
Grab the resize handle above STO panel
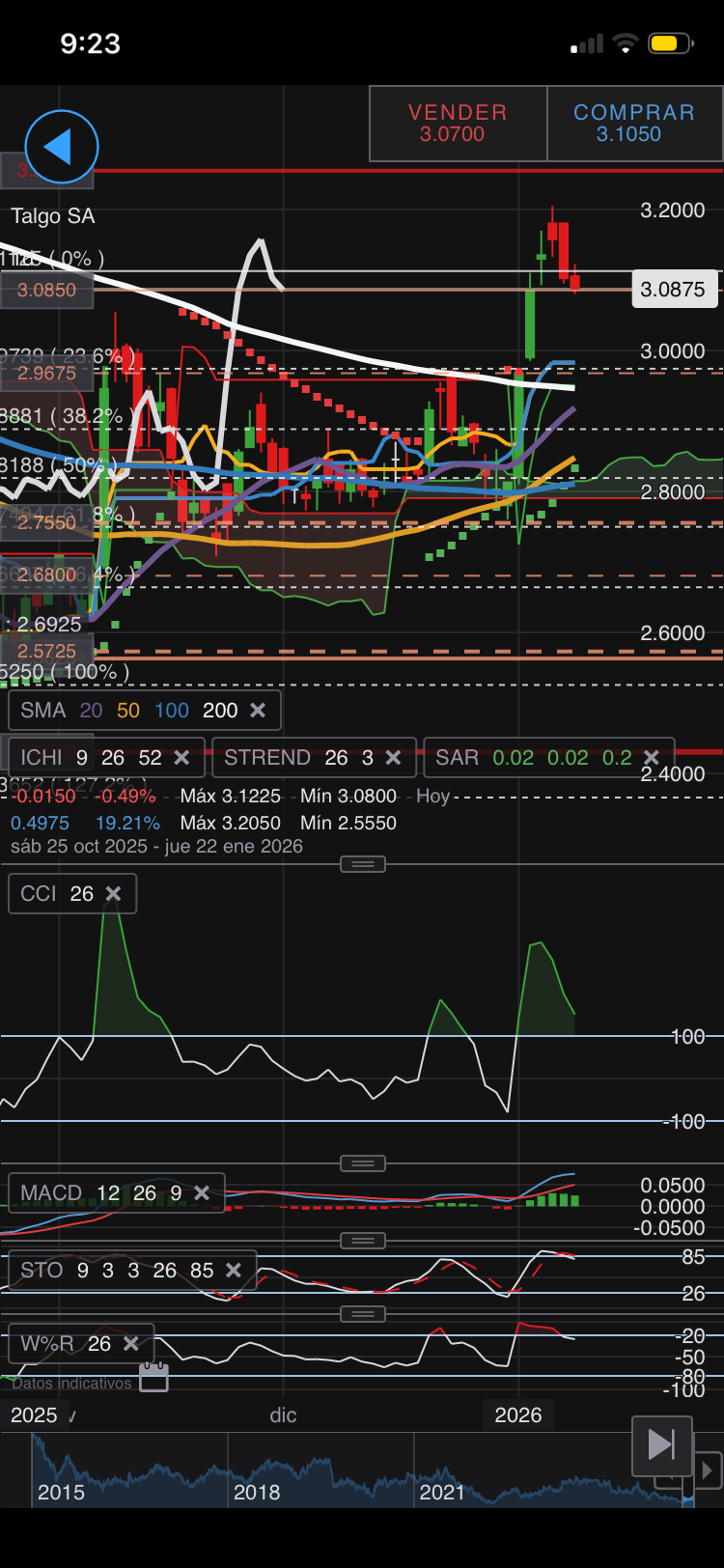coord(363,1241)
